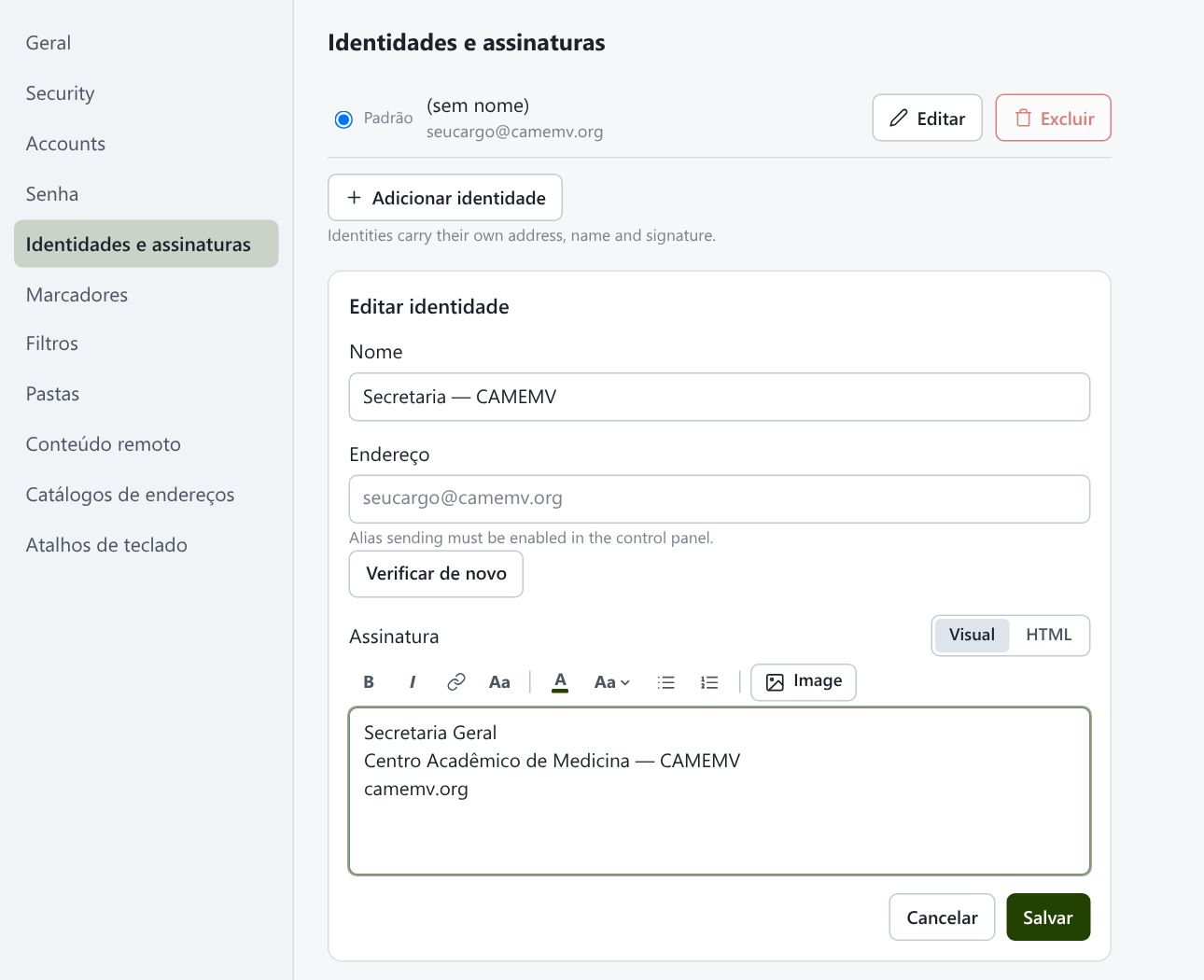Click the Endereço address field
The image size is (1204, 980).
(720, 499)
